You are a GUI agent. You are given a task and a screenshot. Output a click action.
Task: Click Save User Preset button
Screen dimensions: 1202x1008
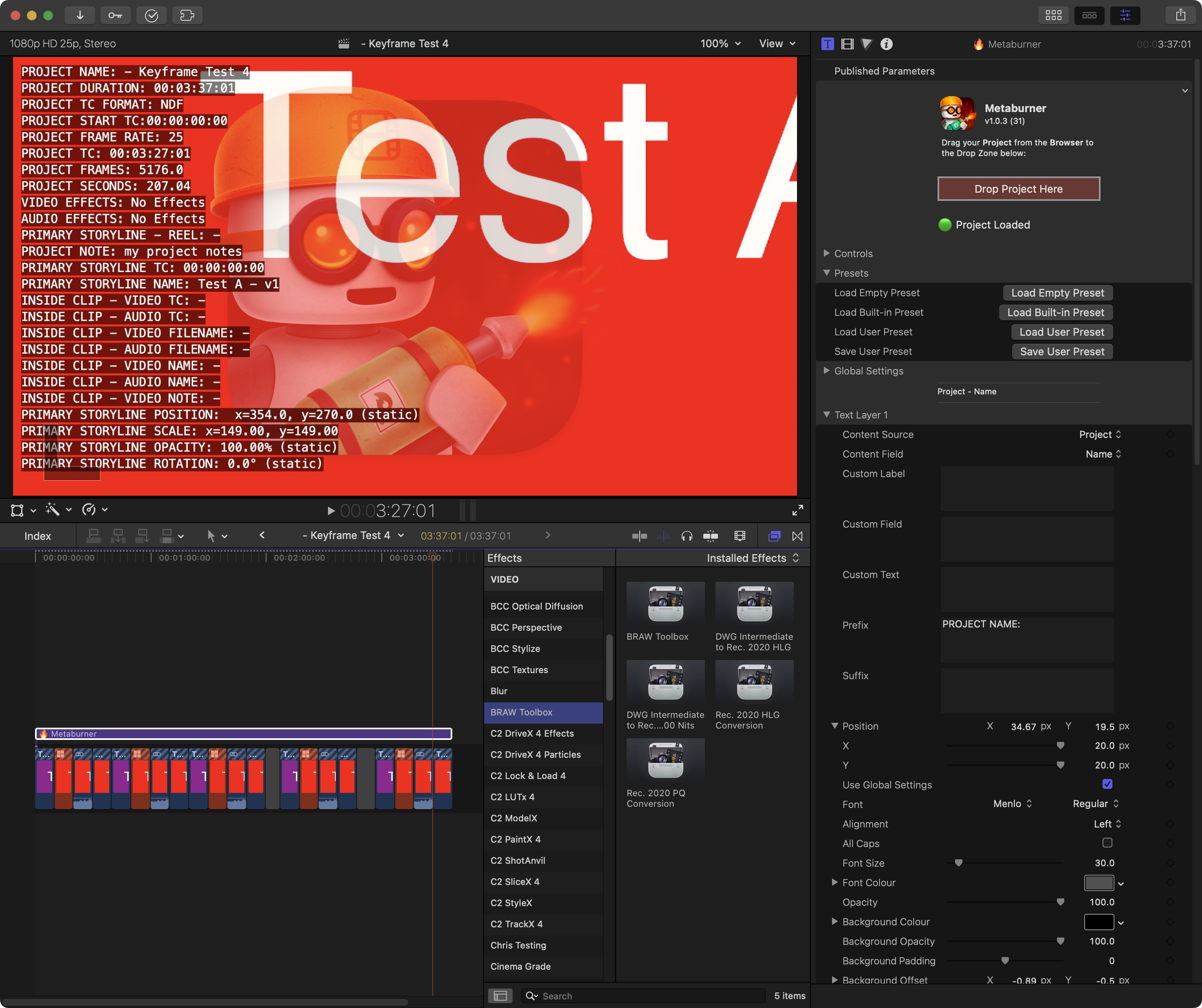[1062, 352]
